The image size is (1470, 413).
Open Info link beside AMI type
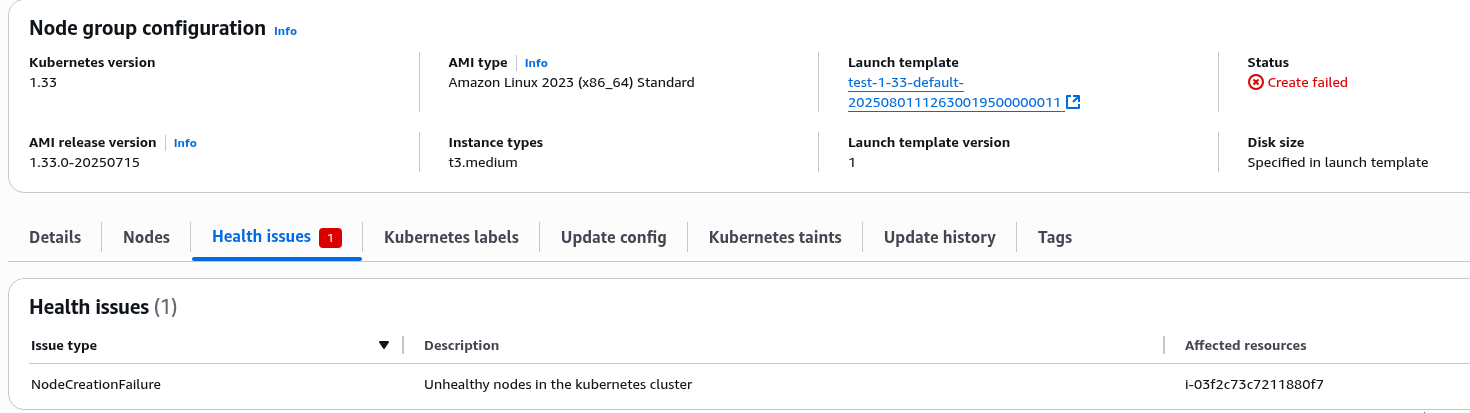coord(536,63)
